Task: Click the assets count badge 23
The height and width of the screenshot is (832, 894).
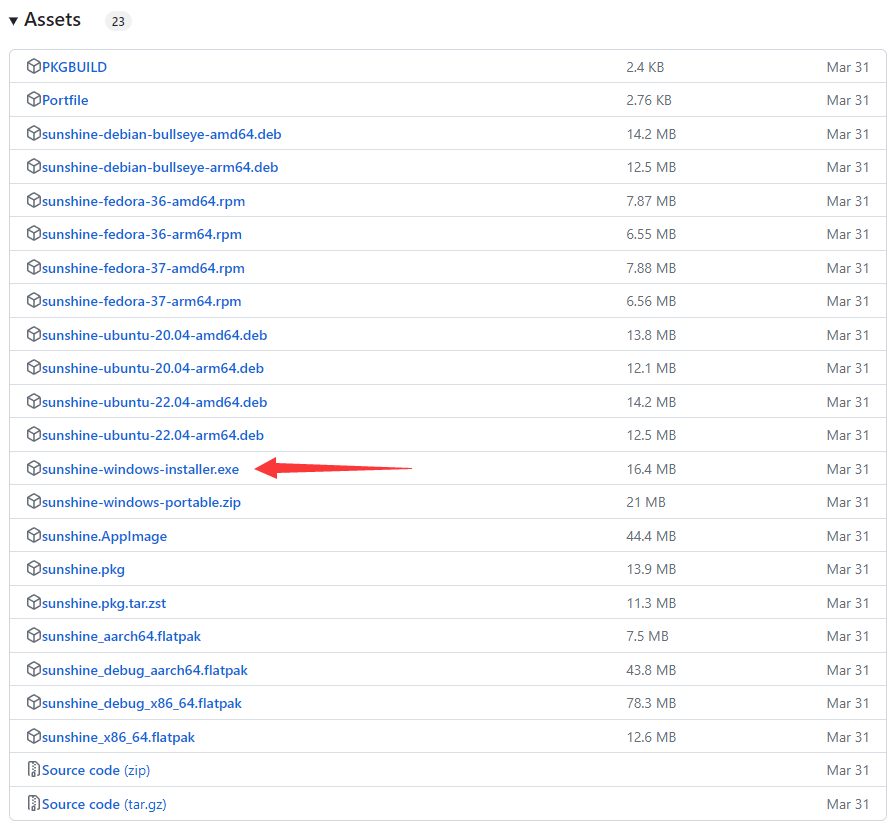Action: pyautogui.click(x=118, y=21)
